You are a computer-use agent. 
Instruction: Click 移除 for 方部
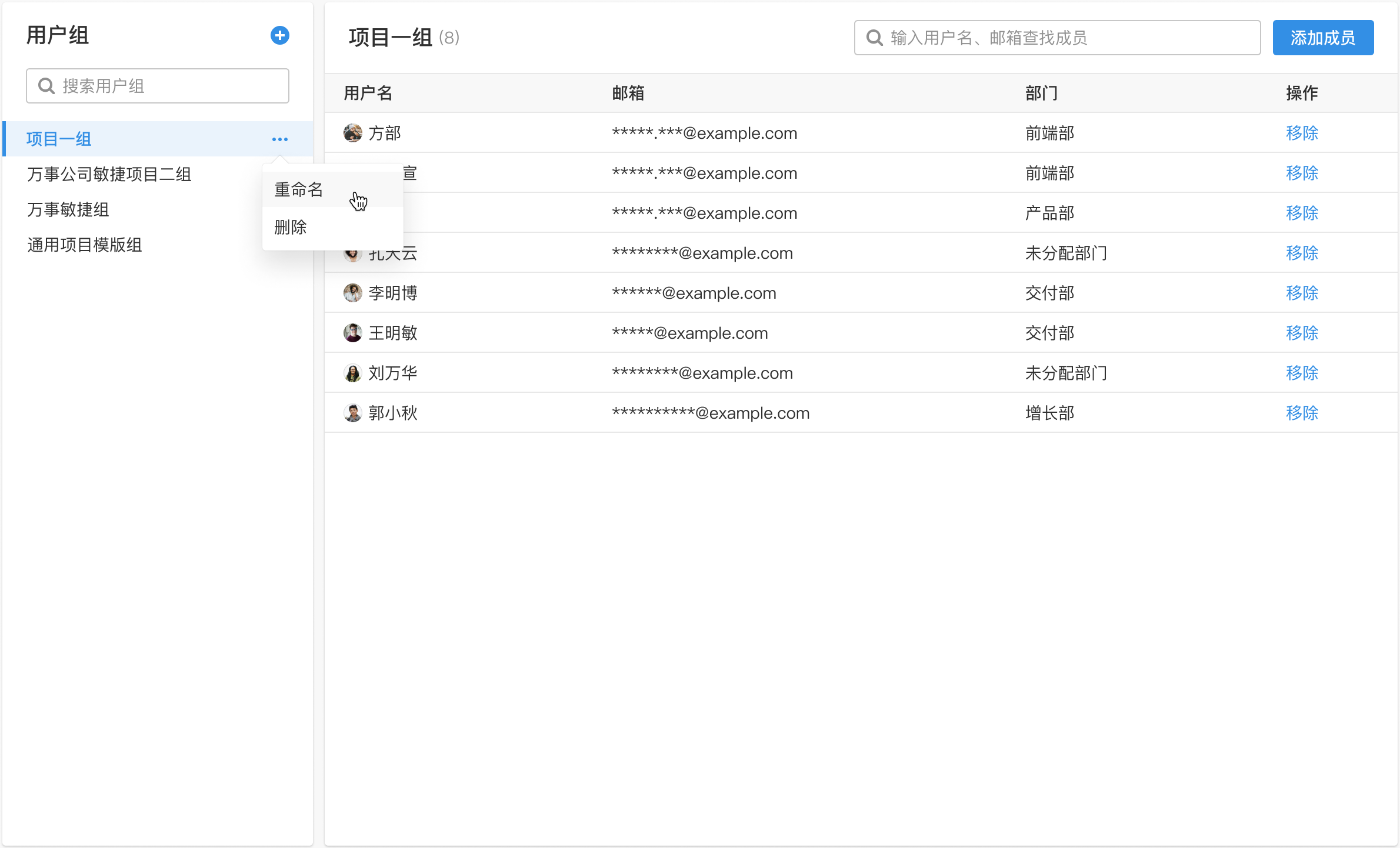pos(1302,133)
